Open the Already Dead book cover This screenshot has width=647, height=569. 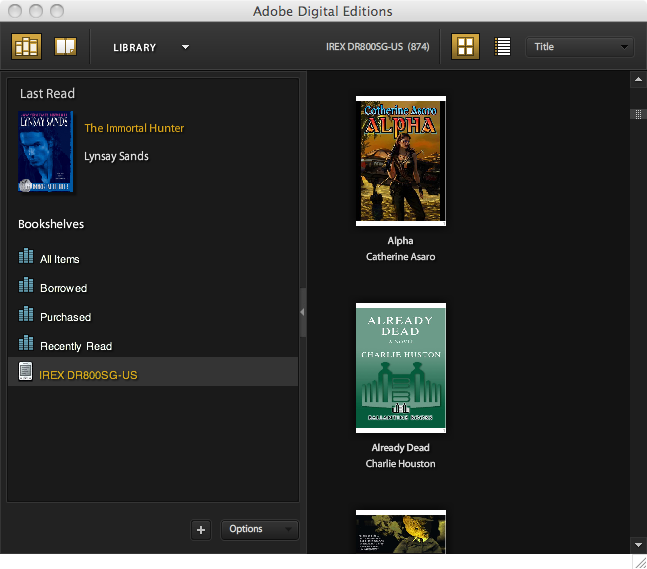tap(401, 368)
